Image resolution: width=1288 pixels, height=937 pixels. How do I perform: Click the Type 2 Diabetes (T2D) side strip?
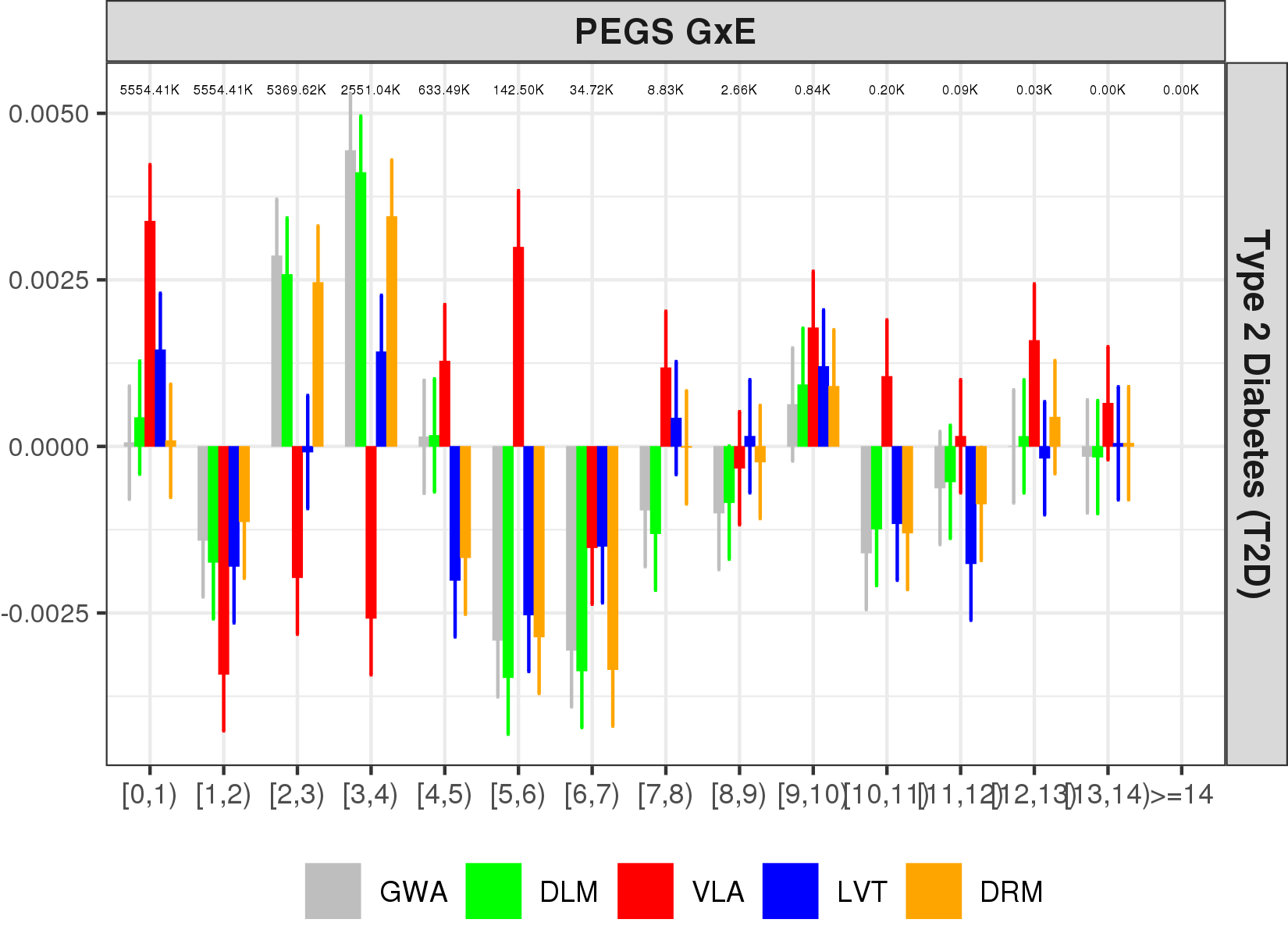(x=1256, y=414)
